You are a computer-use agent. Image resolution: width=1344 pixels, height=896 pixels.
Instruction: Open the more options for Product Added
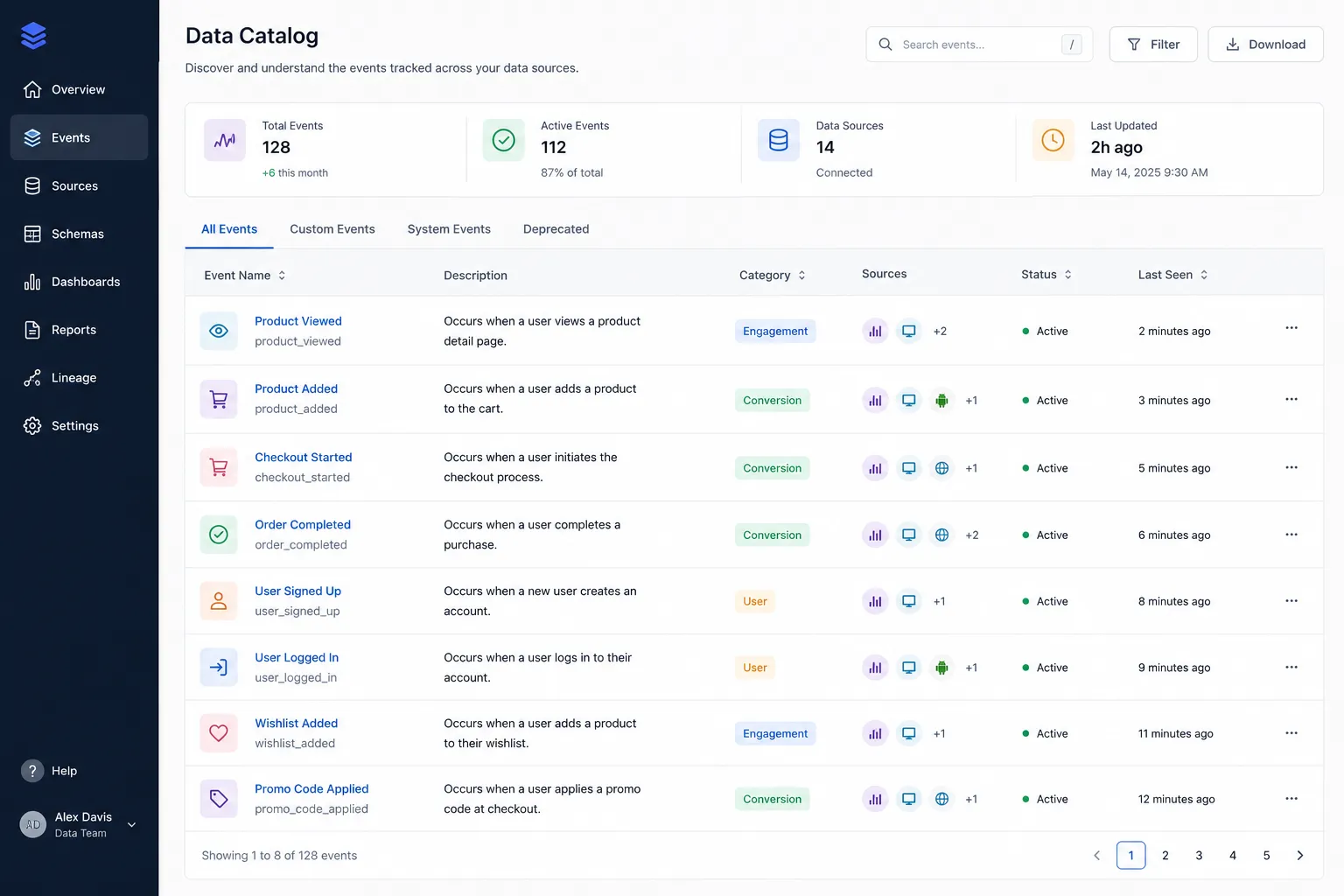[x=1291, y=399]
